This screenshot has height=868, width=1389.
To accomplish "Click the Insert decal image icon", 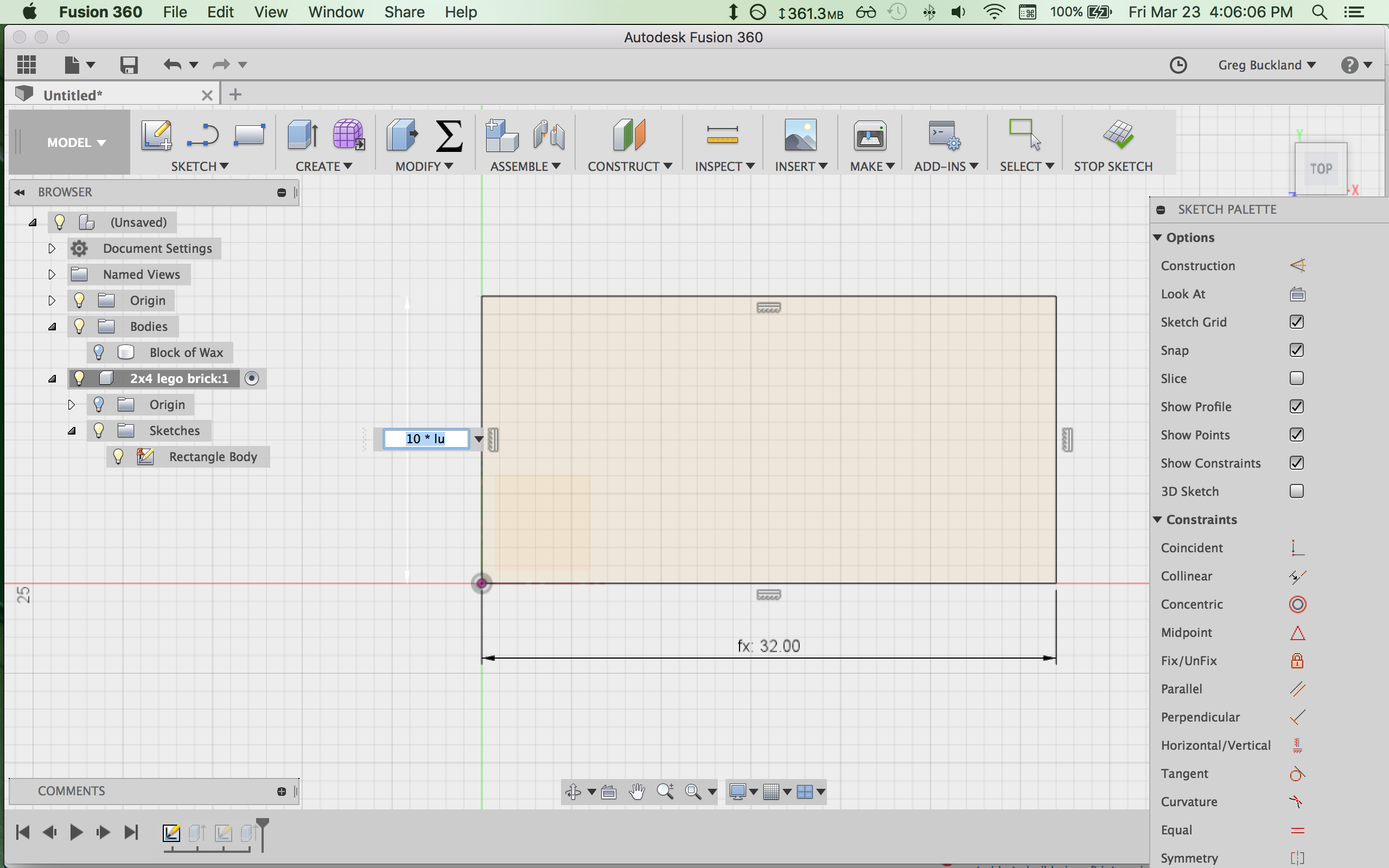I will pyautogui.click(x=800, y=136).
